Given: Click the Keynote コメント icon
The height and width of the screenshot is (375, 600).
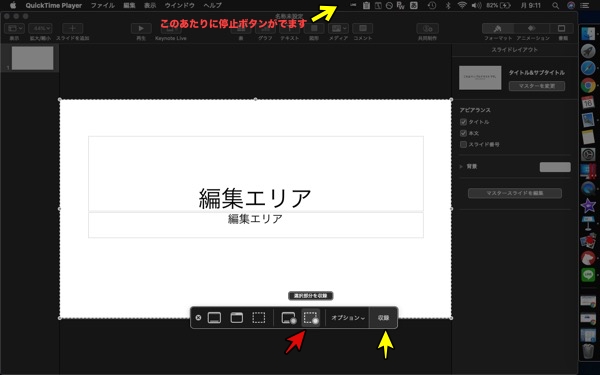Looking at the screenshot, I should (x=363, y=28).
